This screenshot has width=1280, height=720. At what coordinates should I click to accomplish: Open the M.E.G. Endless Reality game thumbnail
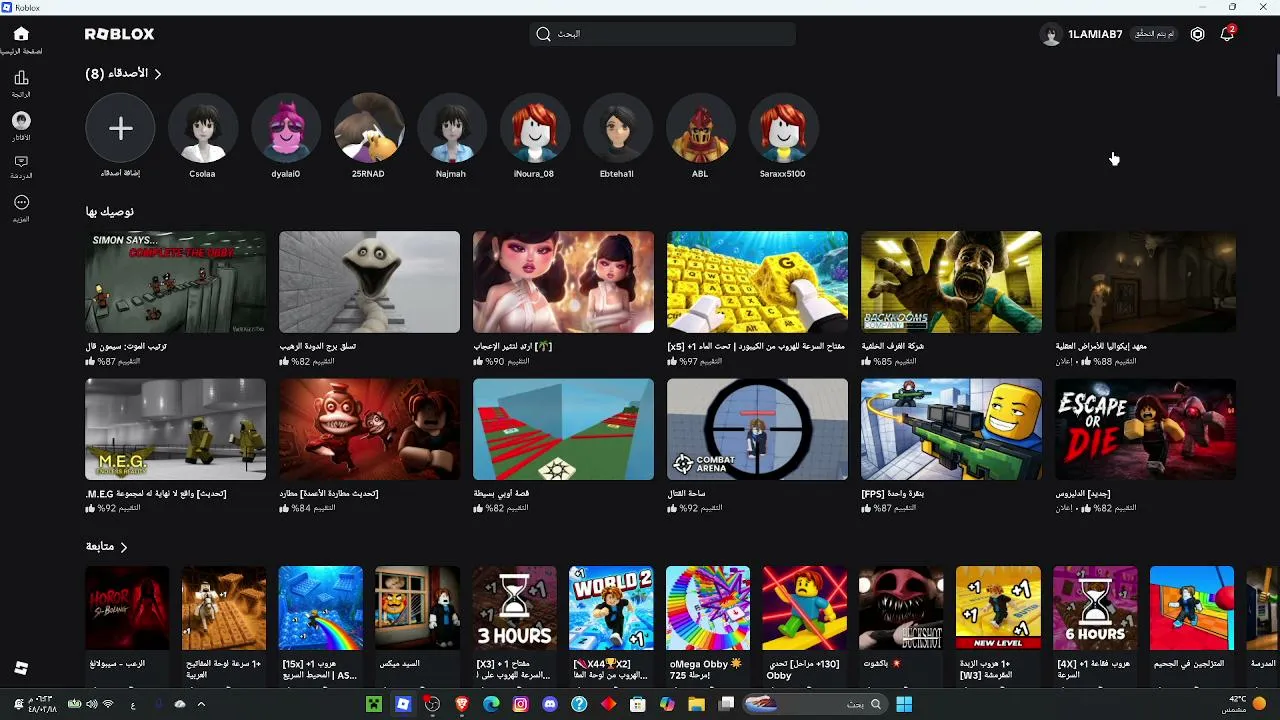tap(175, 429)
